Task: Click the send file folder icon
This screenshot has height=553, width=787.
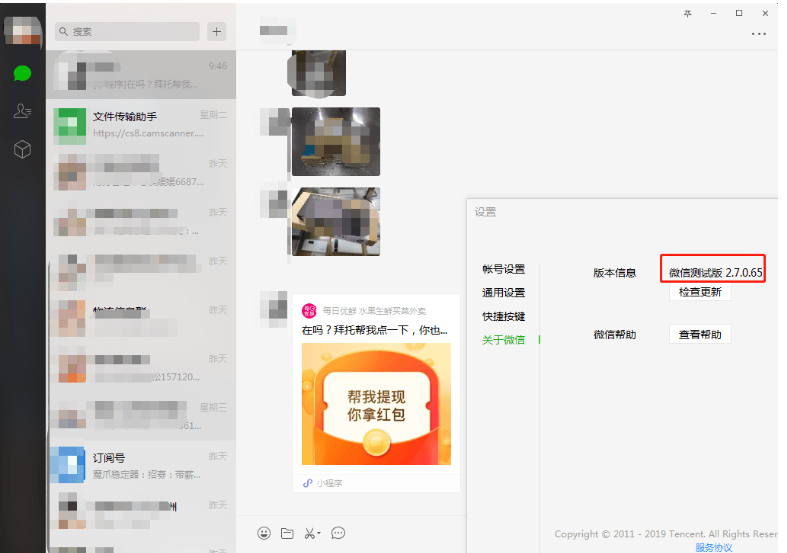Action: coord(287,533)
